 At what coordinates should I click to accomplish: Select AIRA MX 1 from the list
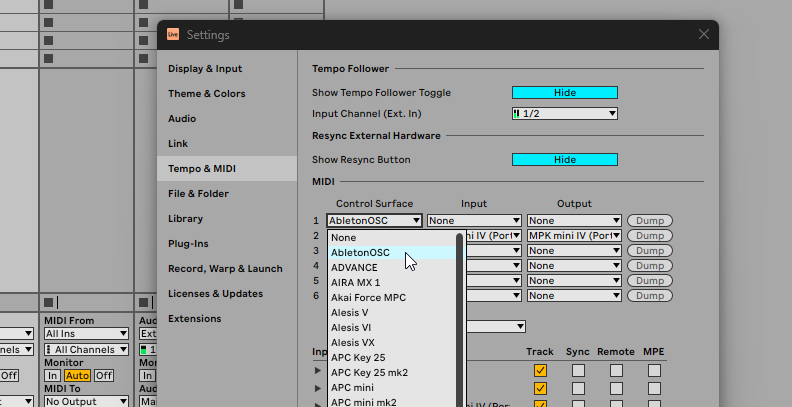coord(392,283)
